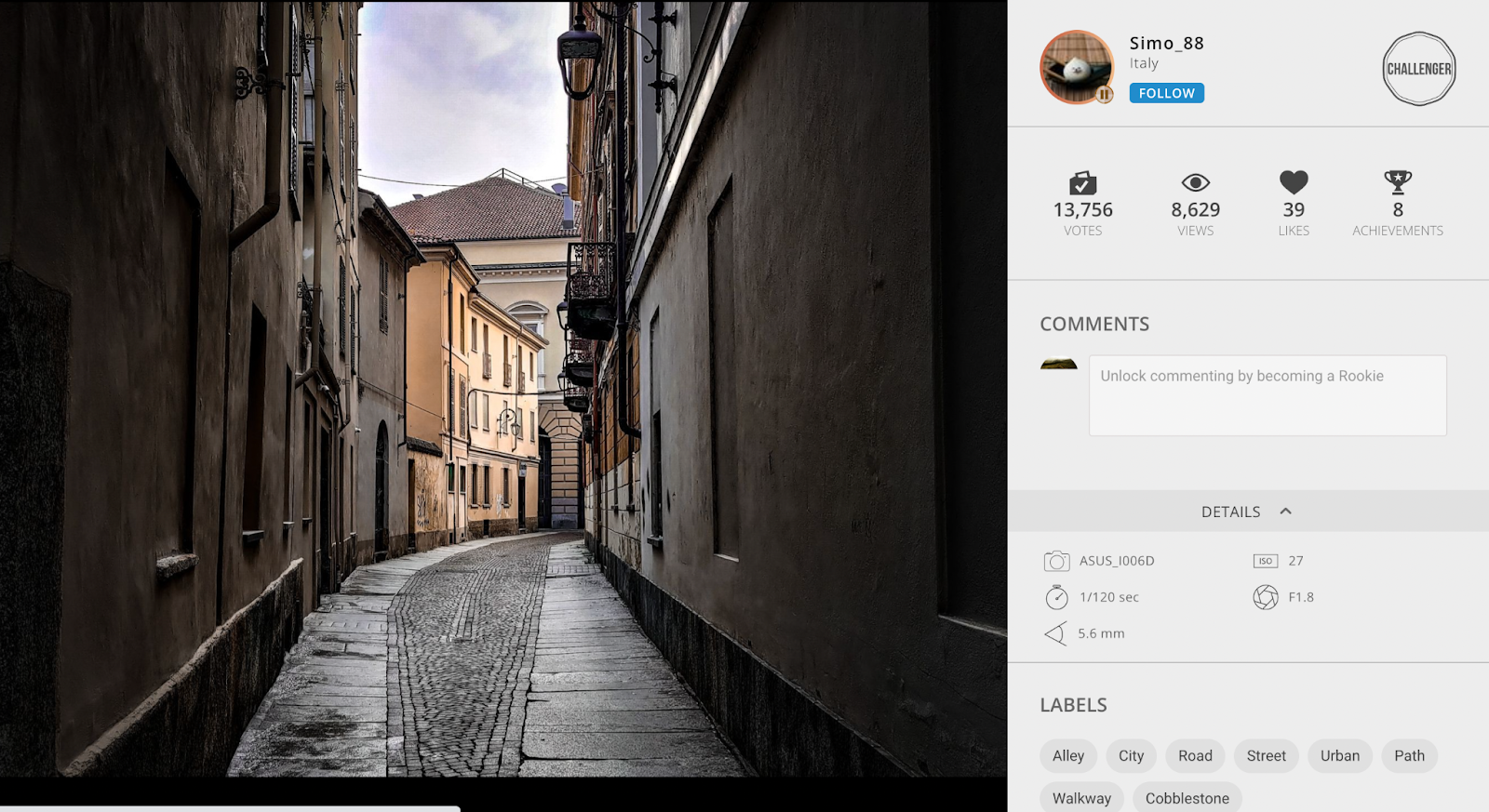Open the trophy achievements icon
Image resolution: width=1489 pixels, height=812 pixels.
coord(1398,182)
